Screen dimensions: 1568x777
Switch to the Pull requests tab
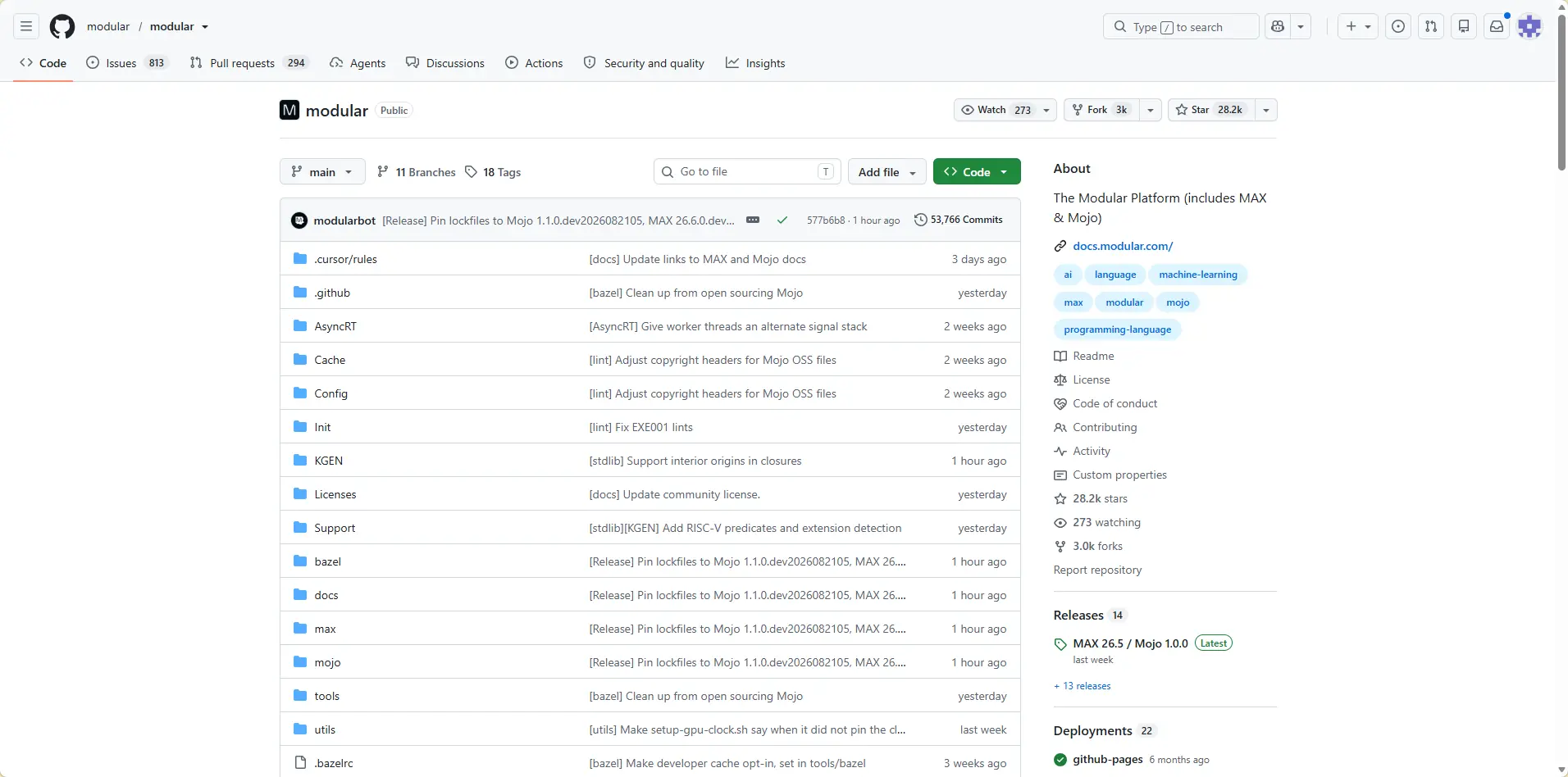point(249,63)
